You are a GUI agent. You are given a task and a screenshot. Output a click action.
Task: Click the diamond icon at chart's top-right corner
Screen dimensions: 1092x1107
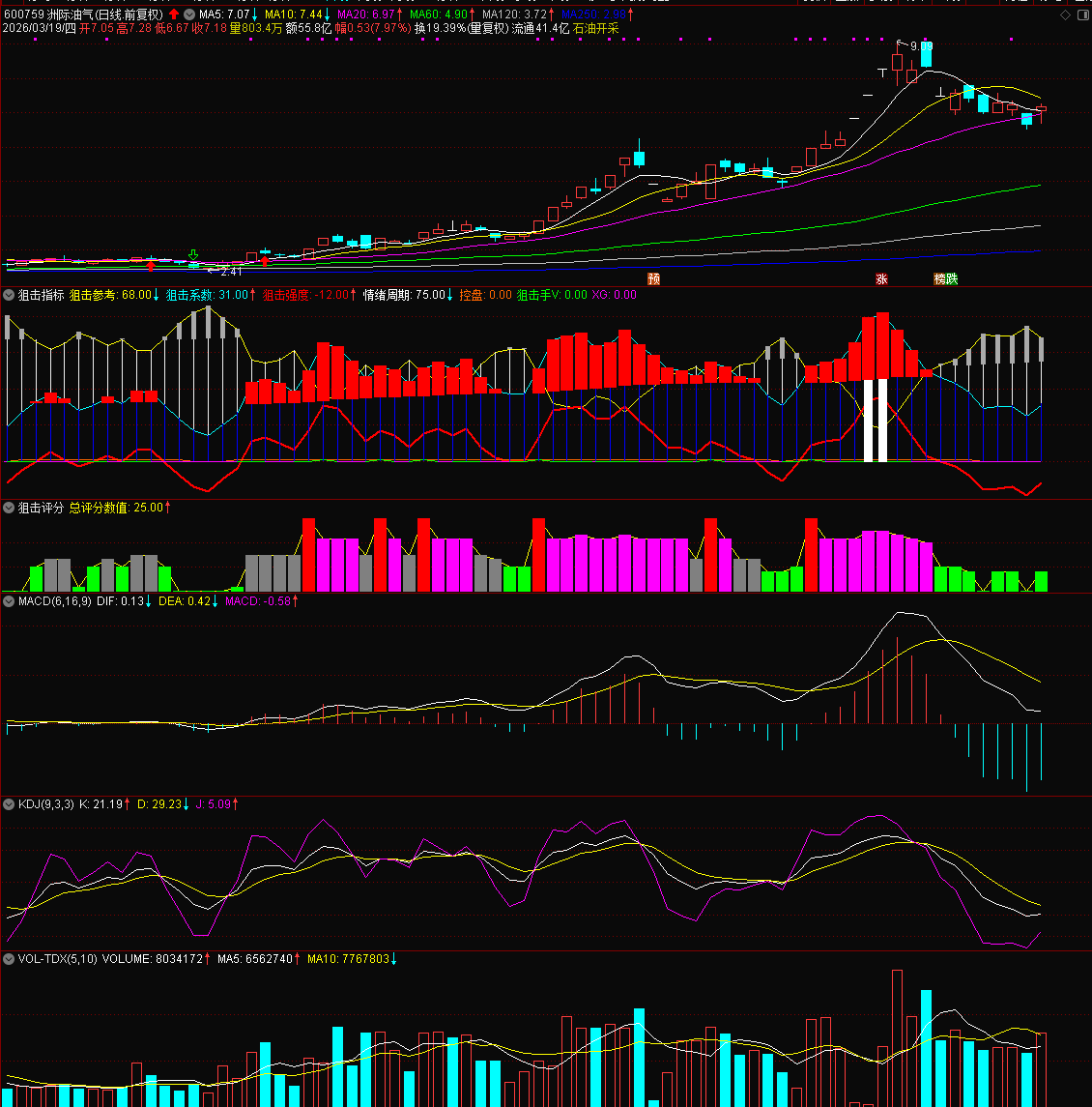click(x=1065, y=15)
